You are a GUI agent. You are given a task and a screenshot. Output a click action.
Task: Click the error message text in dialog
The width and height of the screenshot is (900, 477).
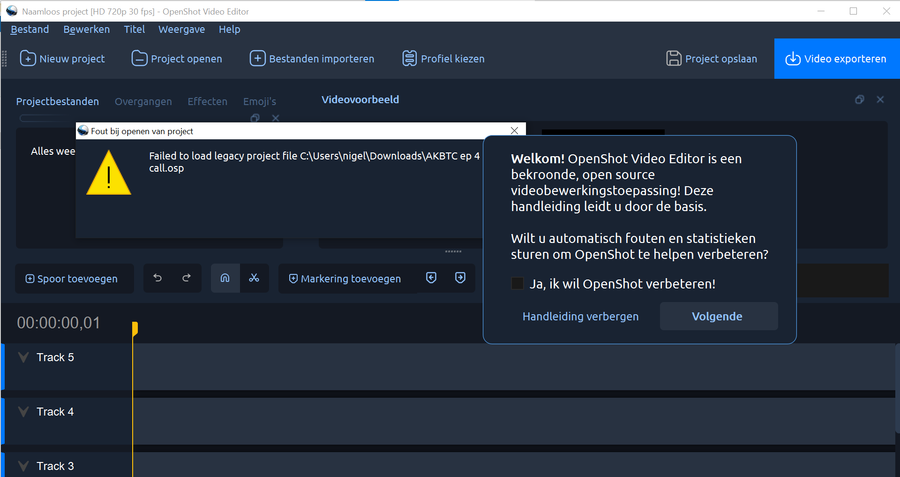click(x=314, y=162)
